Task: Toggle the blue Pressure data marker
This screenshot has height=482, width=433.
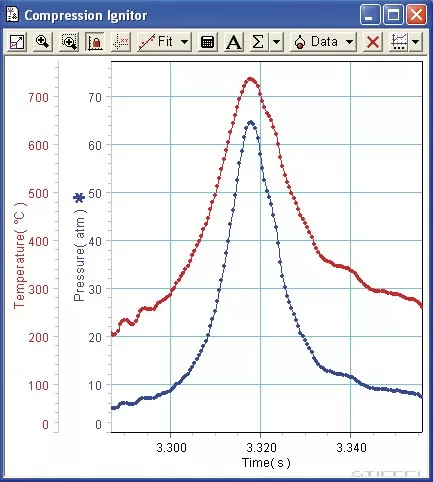Action: tap(79, 198)
